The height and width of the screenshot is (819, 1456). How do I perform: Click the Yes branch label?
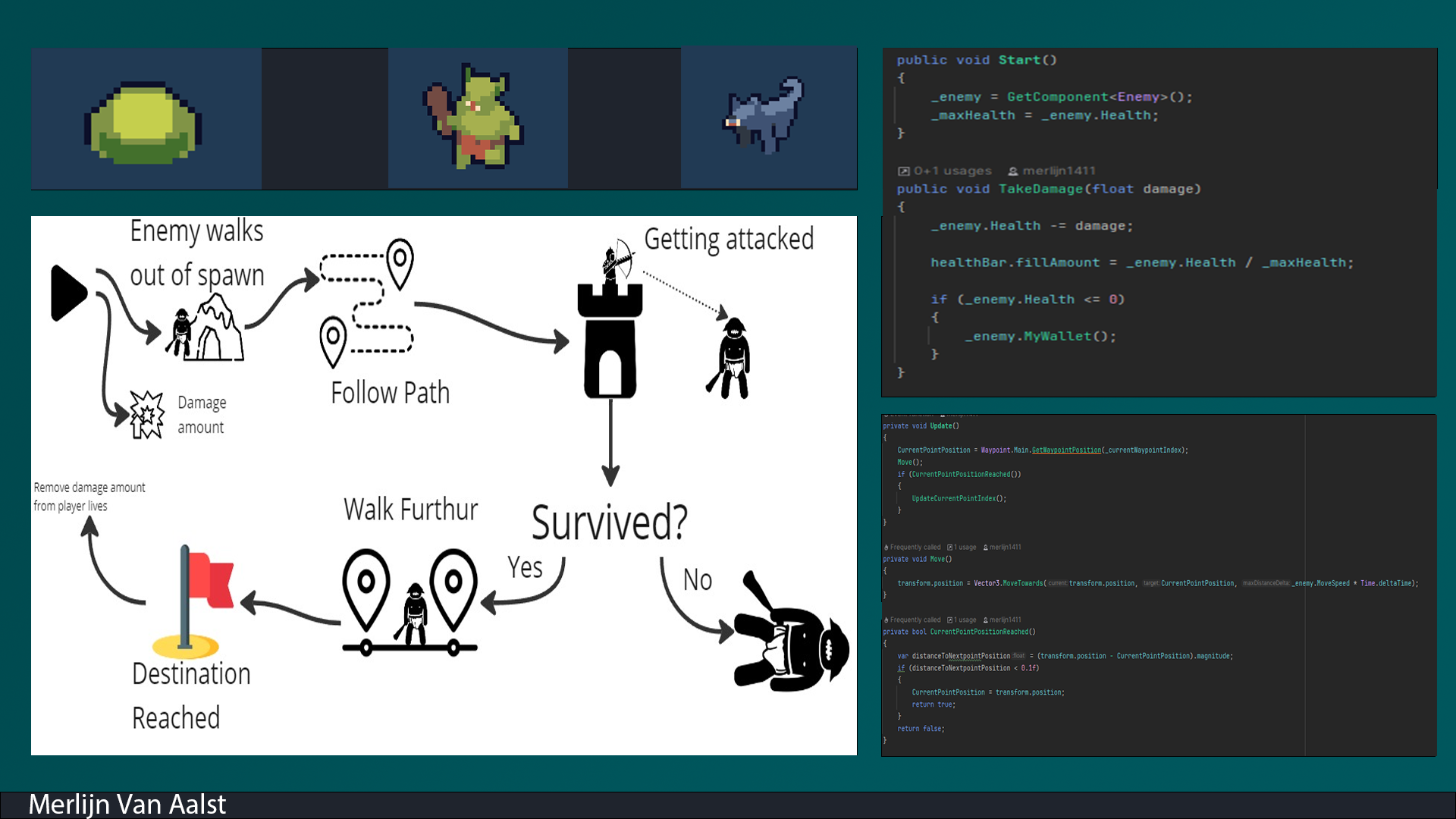click(x=525, y=567)
